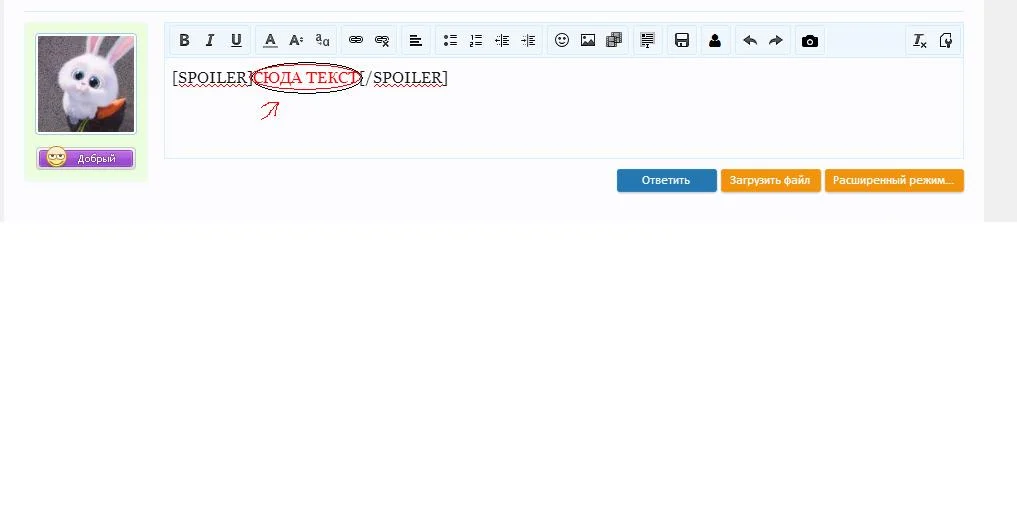Insert an image

588,40
